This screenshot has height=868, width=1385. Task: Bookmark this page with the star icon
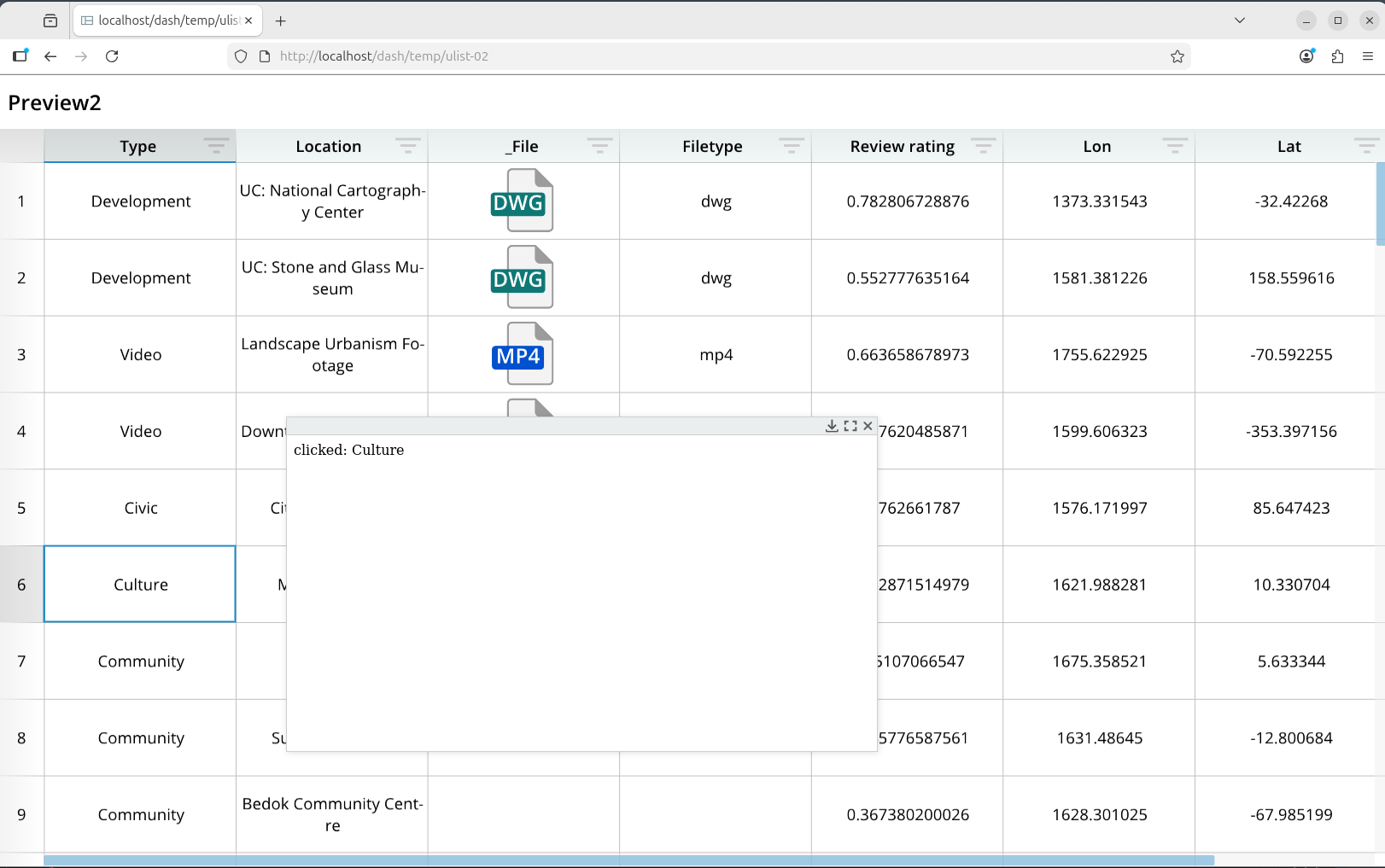click(1178, 56)
